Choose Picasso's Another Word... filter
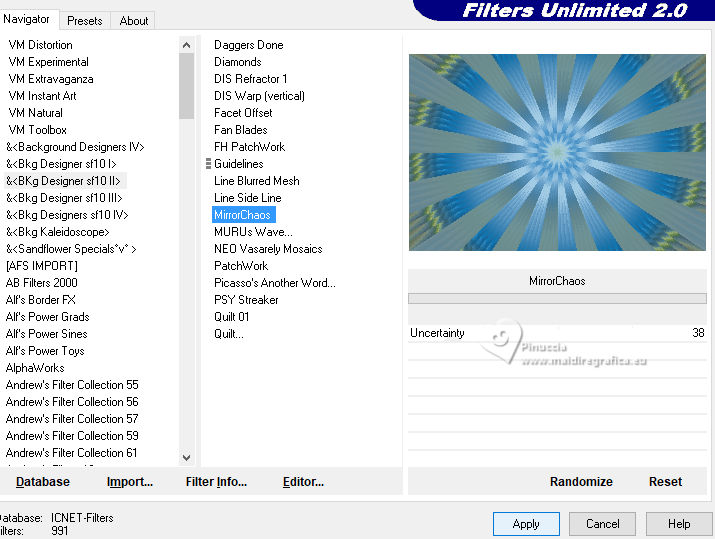Viewport: 715px width, 539px height. pos(275,283)
